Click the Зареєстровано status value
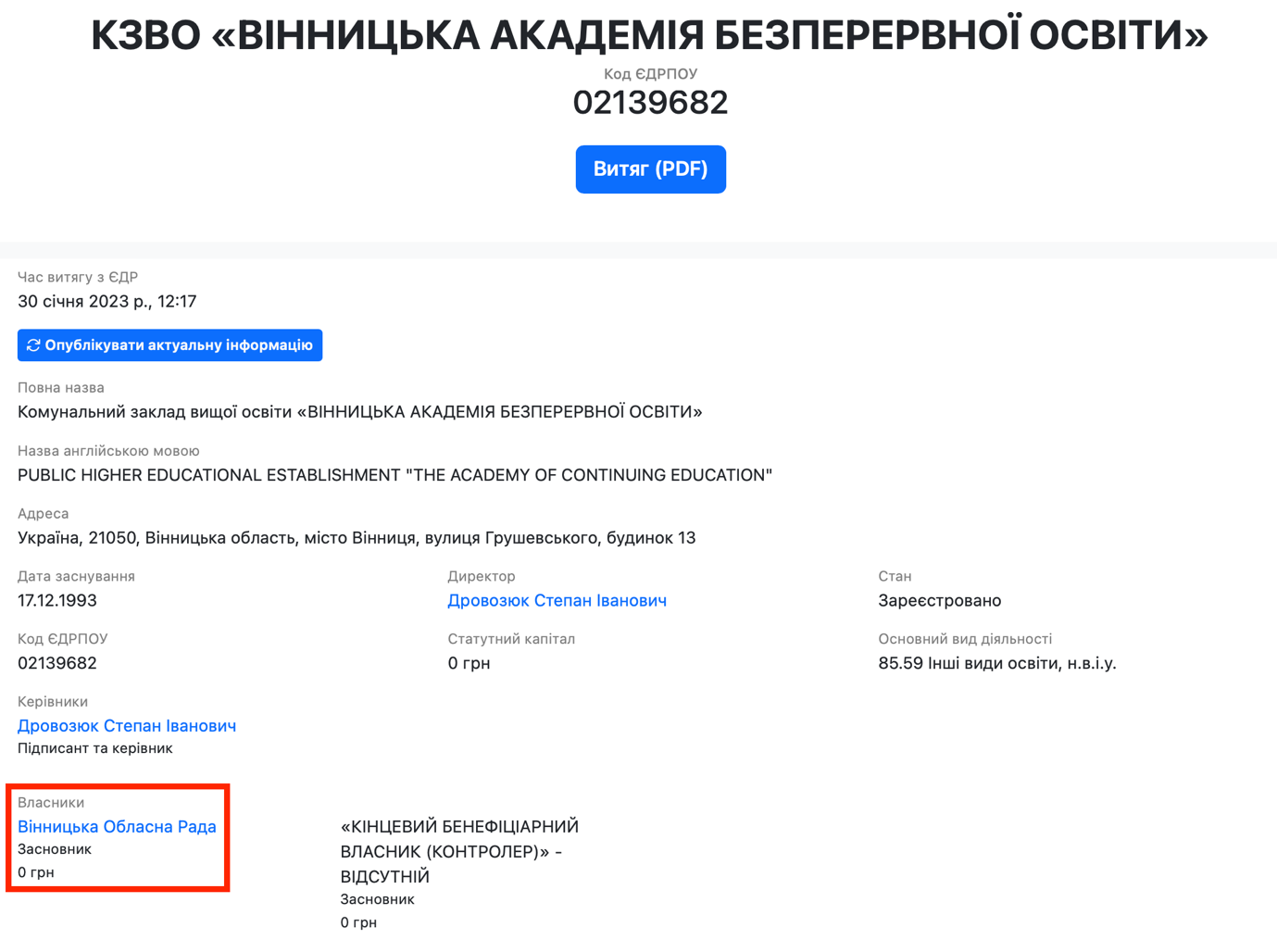The width and height of the screenshot is (1277, 952). click(939, 601)
